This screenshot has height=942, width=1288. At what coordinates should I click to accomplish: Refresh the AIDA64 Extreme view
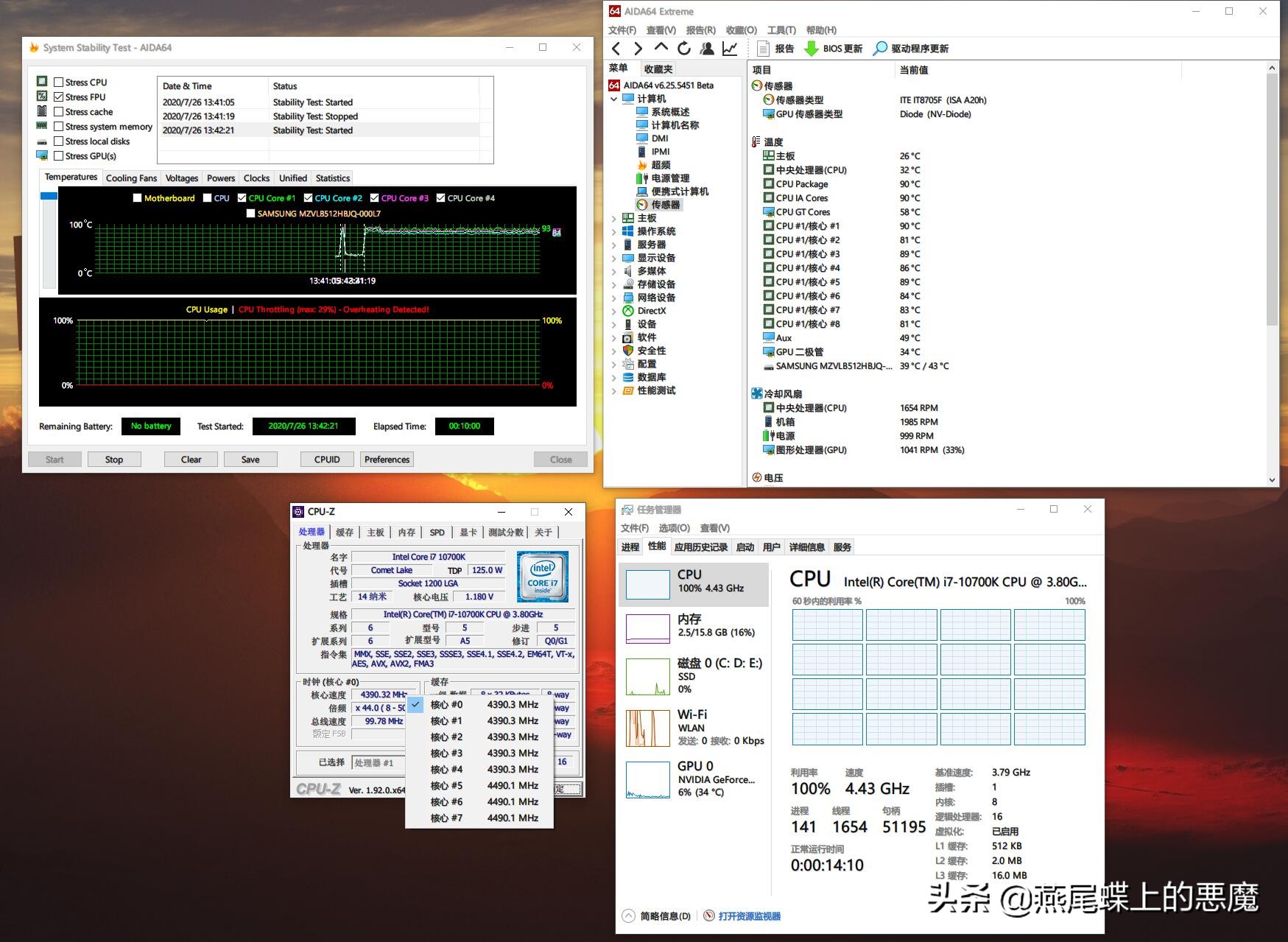[684, 49]
